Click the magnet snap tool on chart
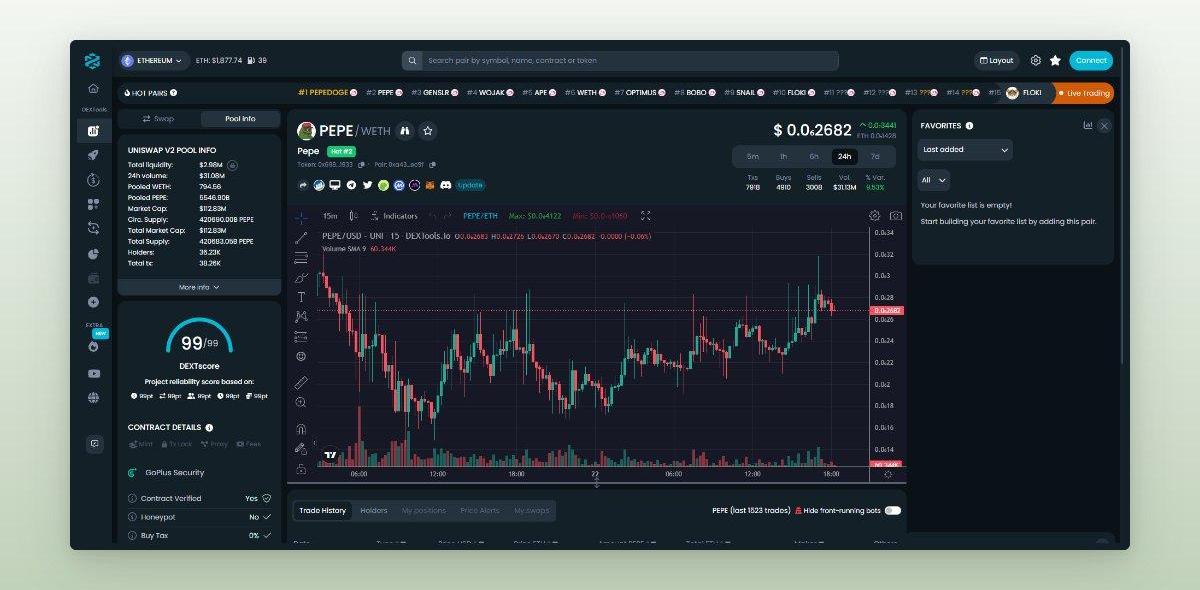The image size is (1200, 590). [x=301, y=429]
